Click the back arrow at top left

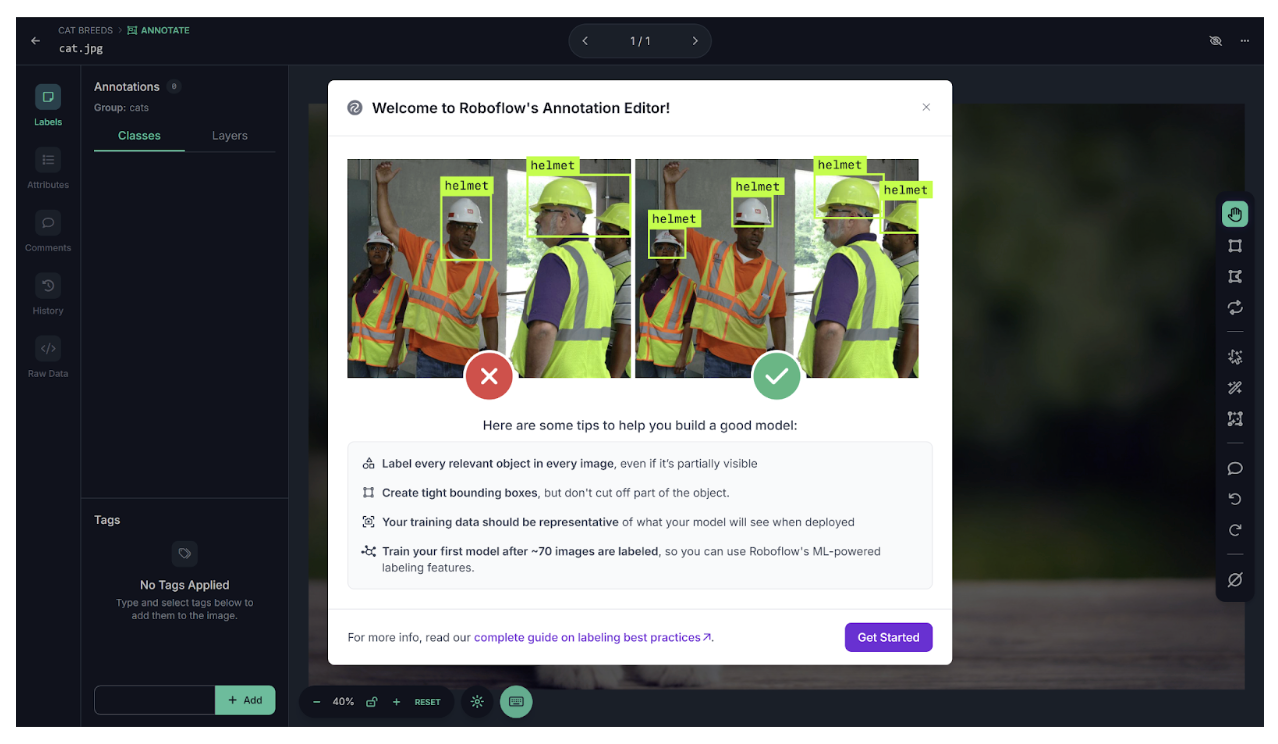point(36,41)
